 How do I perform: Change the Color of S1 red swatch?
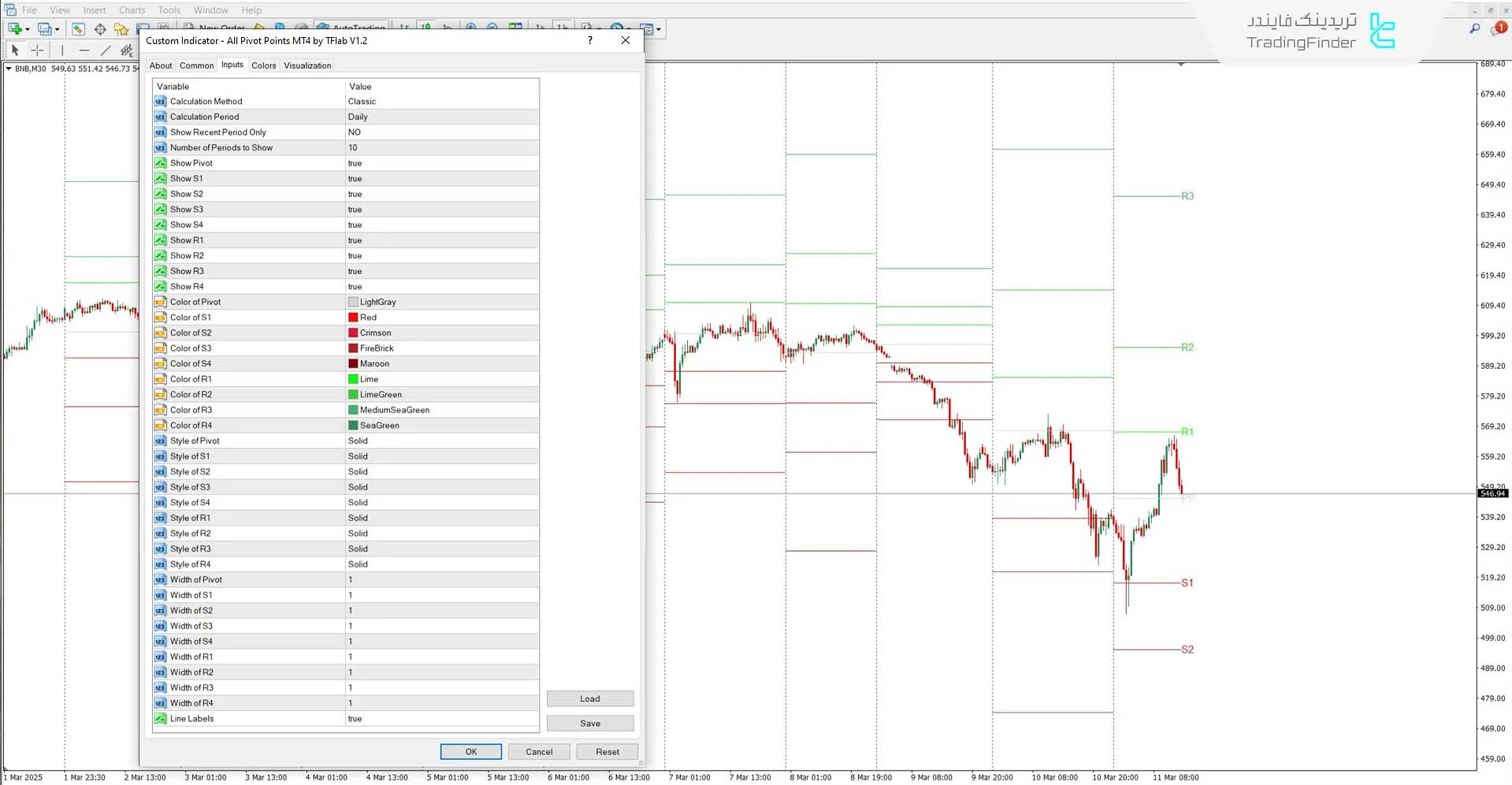click(x=354, y=317)
